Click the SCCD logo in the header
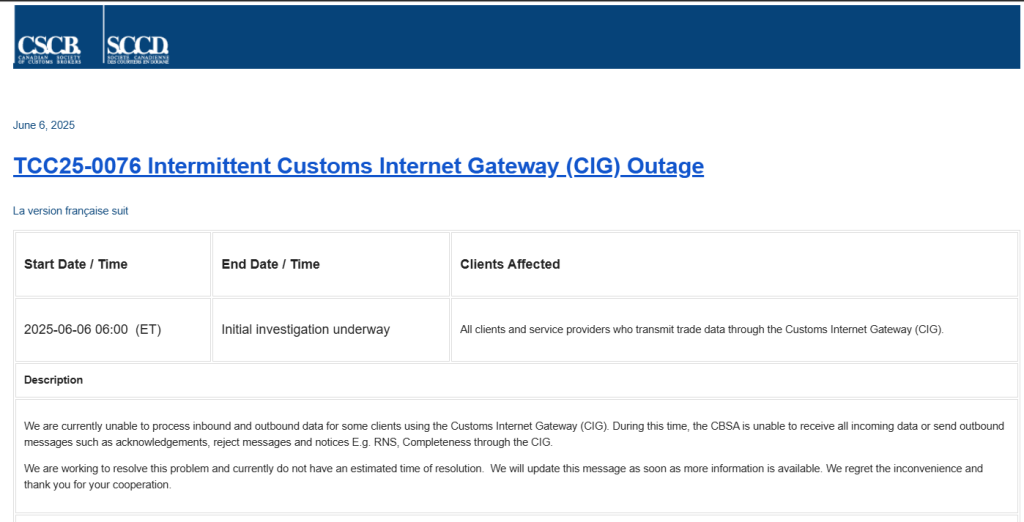Image resolution: width=1024 pixels, height=522 pixels. 137,49
